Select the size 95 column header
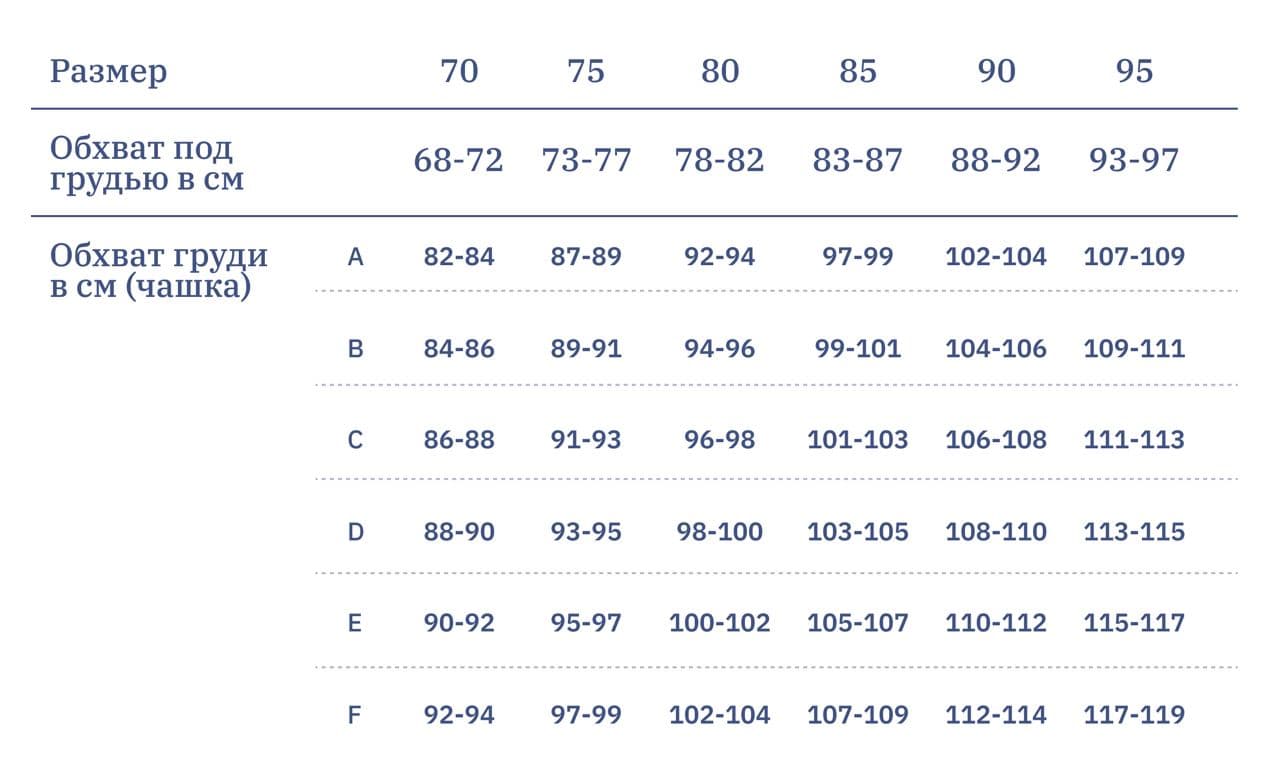 1134,71
